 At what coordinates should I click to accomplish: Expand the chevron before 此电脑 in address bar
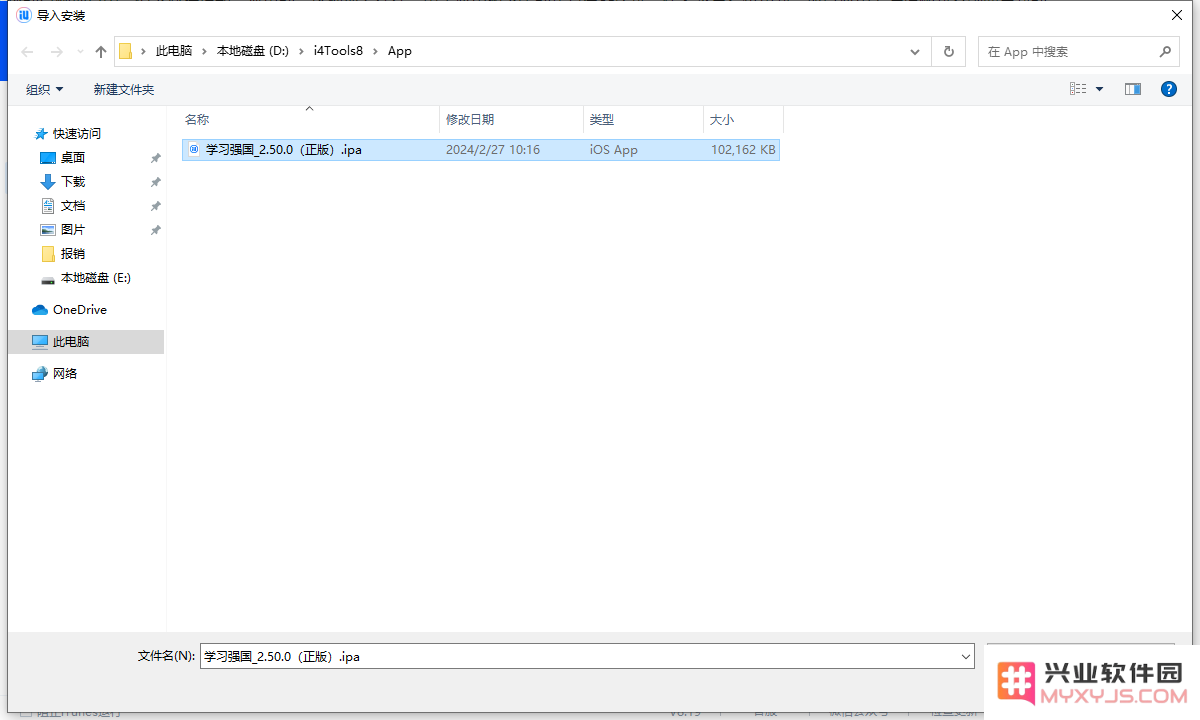pyautogui.click(x=144, y=51)
